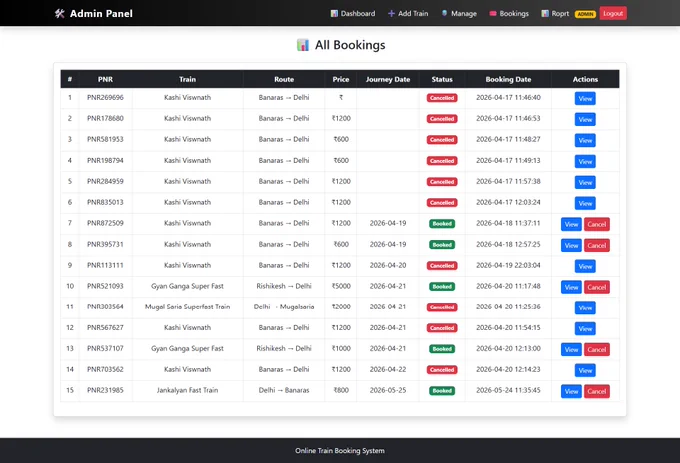This screenshot has height=463, width=680.
Task: Select the PNR521093 cell
Action: click(x=105, y=286)
